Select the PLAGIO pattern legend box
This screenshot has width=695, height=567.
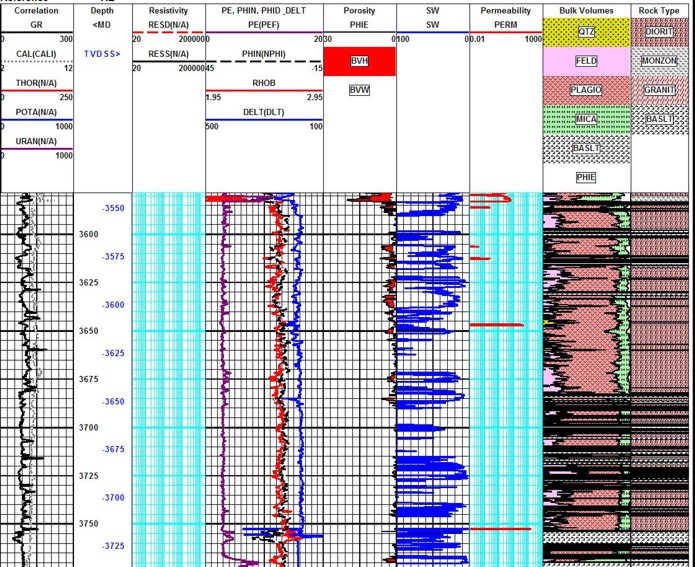click(x=586, y=90)
